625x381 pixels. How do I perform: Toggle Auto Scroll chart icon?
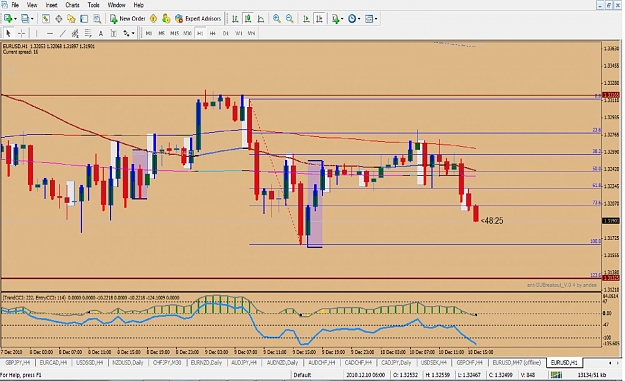click(306, 19)
